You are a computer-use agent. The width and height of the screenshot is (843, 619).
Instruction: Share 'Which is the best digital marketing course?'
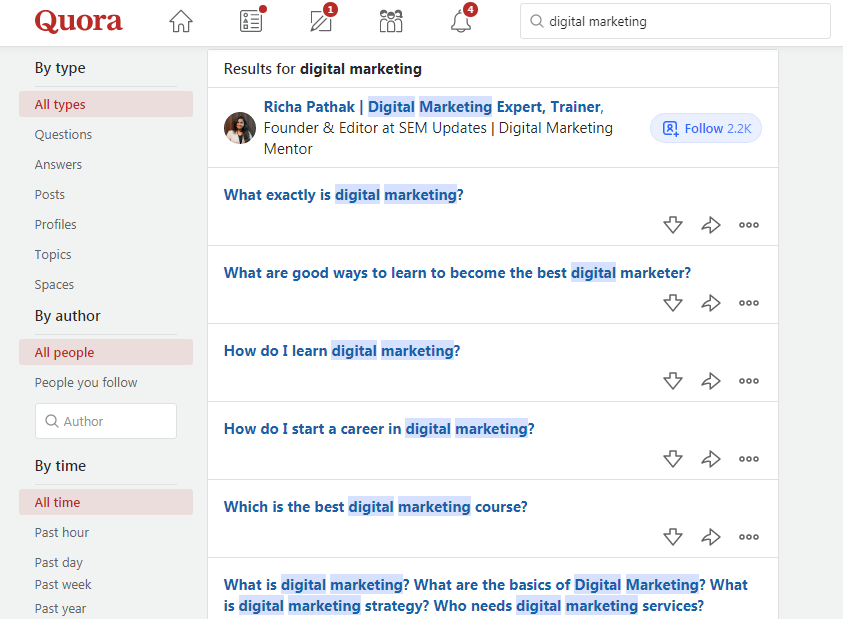[x=711, y=537]
